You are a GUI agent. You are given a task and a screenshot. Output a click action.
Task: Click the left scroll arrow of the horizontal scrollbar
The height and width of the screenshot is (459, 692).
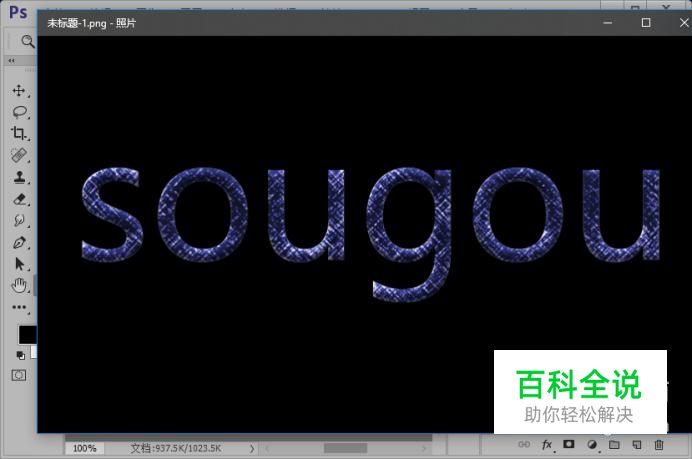[267, 448]
